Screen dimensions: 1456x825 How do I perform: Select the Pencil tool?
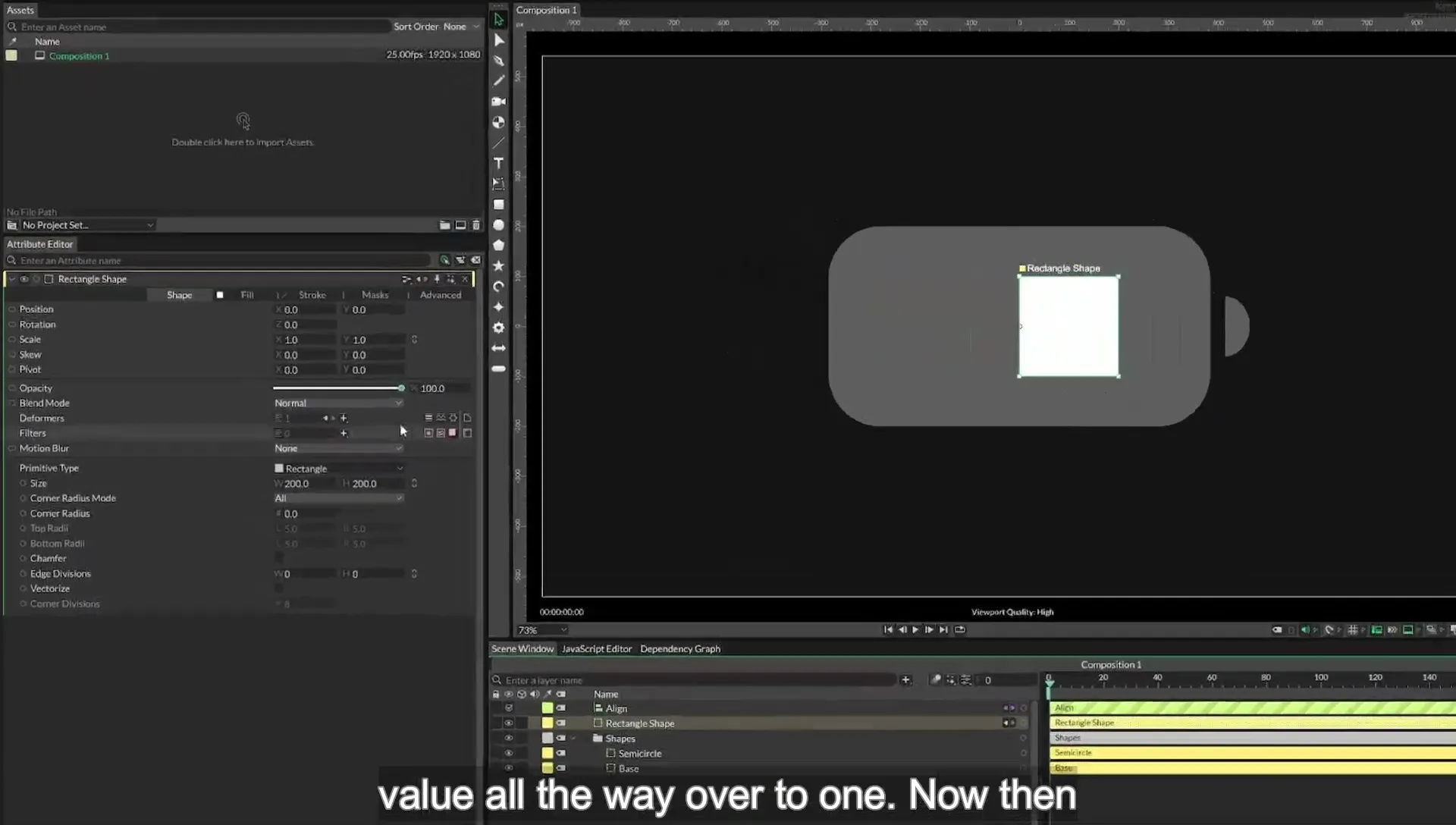point(499,80)
